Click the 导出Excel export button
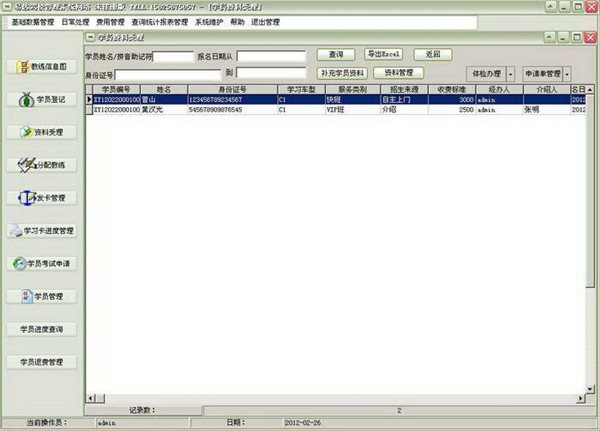 [x=383, y=54]
